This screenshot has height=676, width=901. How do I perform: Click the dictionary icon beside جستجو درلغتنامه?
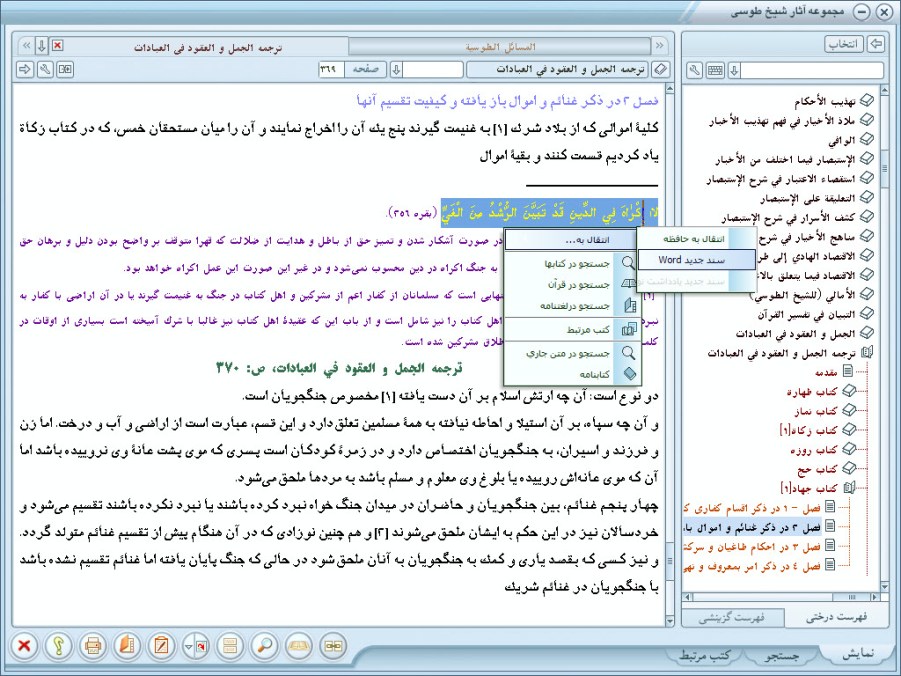pos(630,305)
